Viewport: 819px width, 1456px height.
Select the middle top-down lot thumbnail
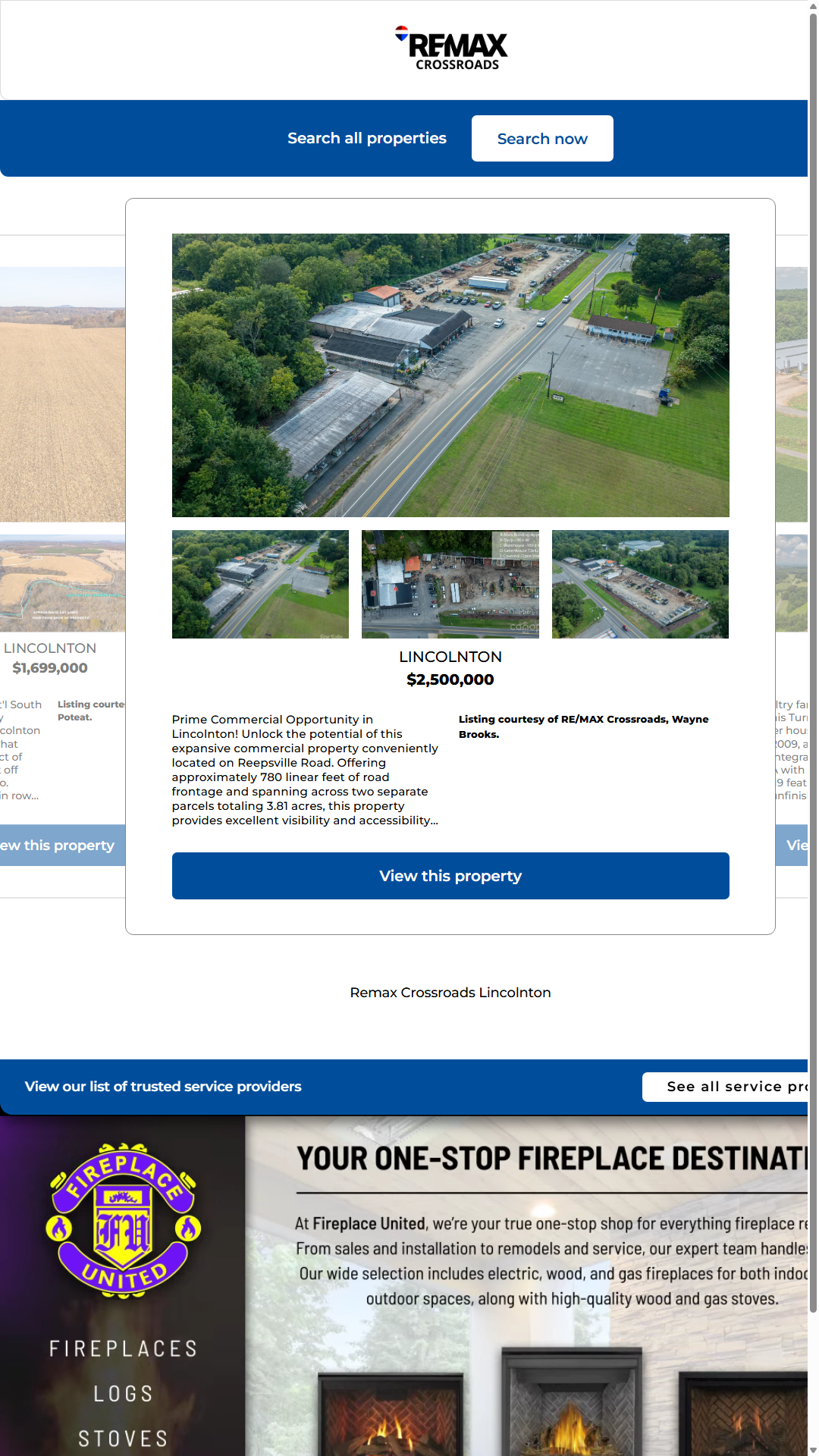450,584
